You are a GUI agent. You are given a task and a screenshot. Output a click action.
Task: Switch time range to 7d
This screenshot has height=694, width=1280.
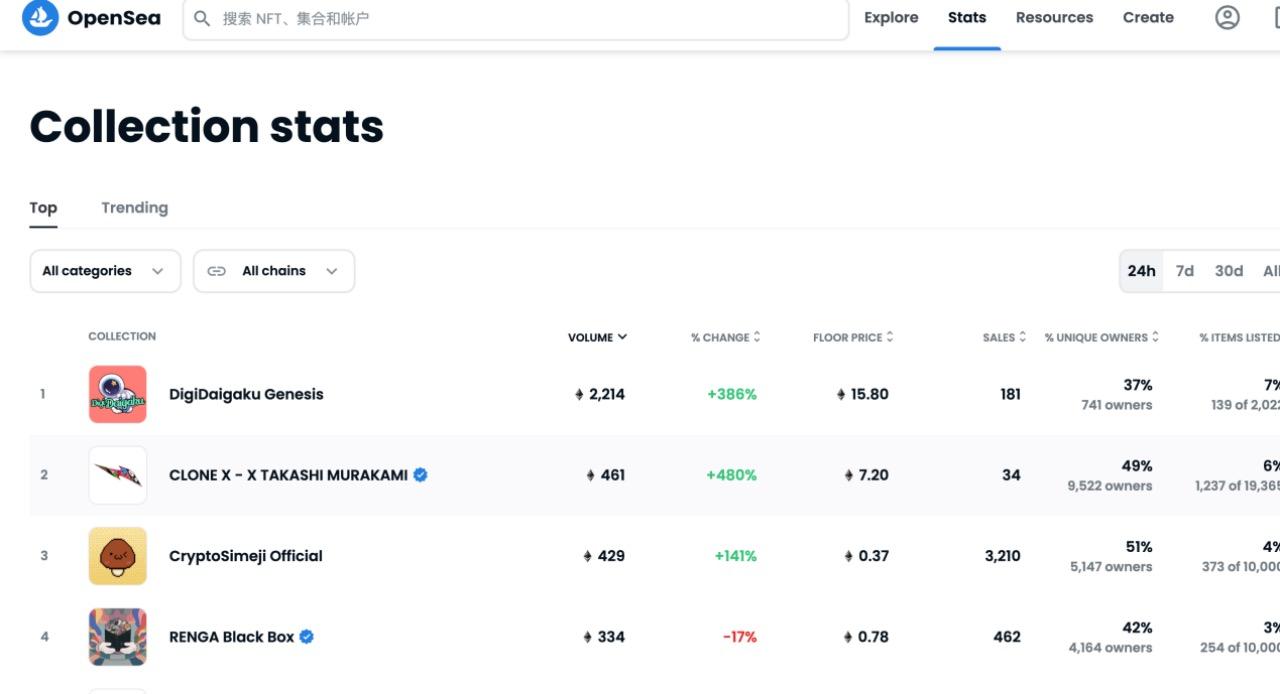tap(1185, 271)
